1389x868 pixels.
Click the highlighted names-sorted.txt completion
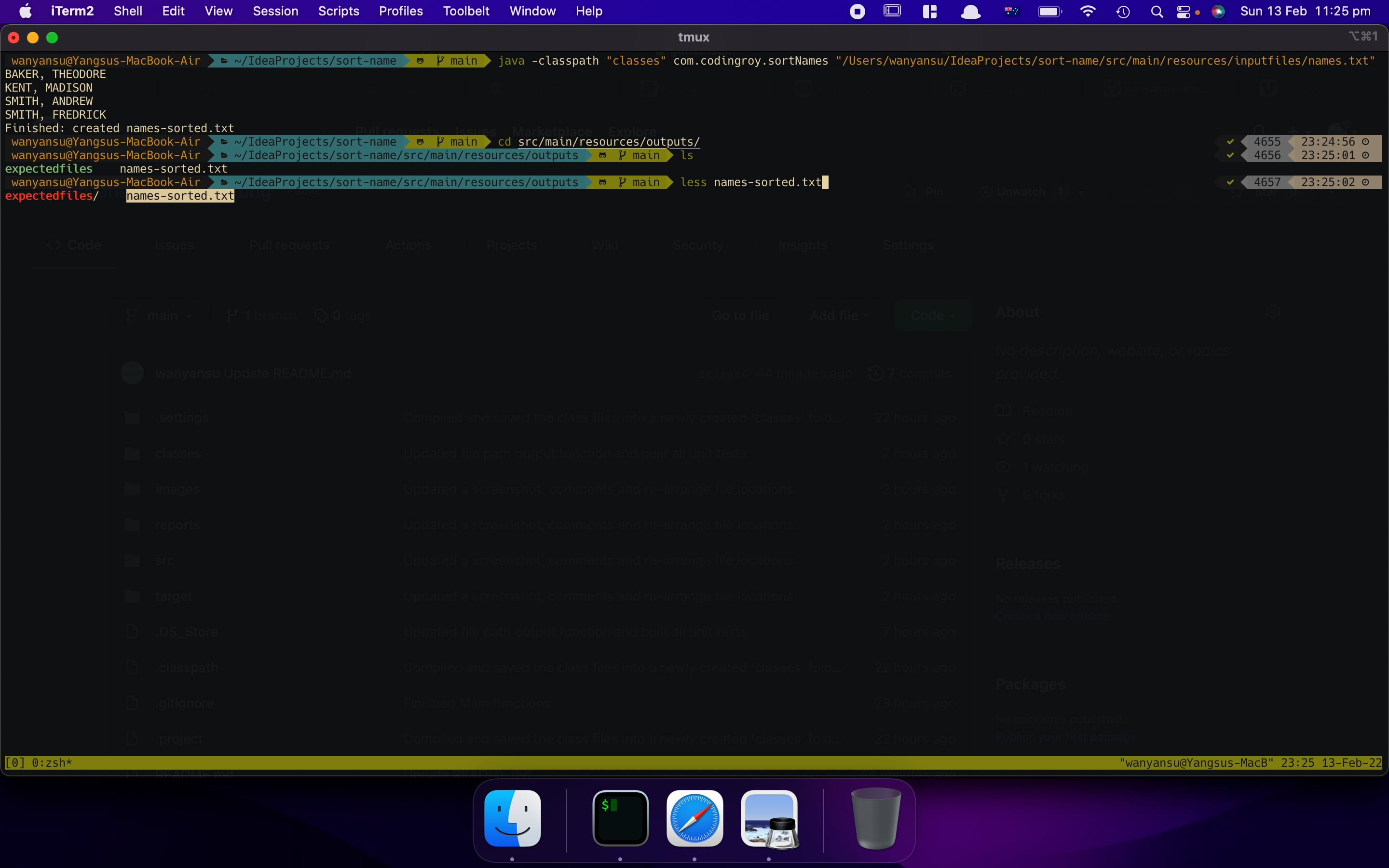[x=180, y=196]
